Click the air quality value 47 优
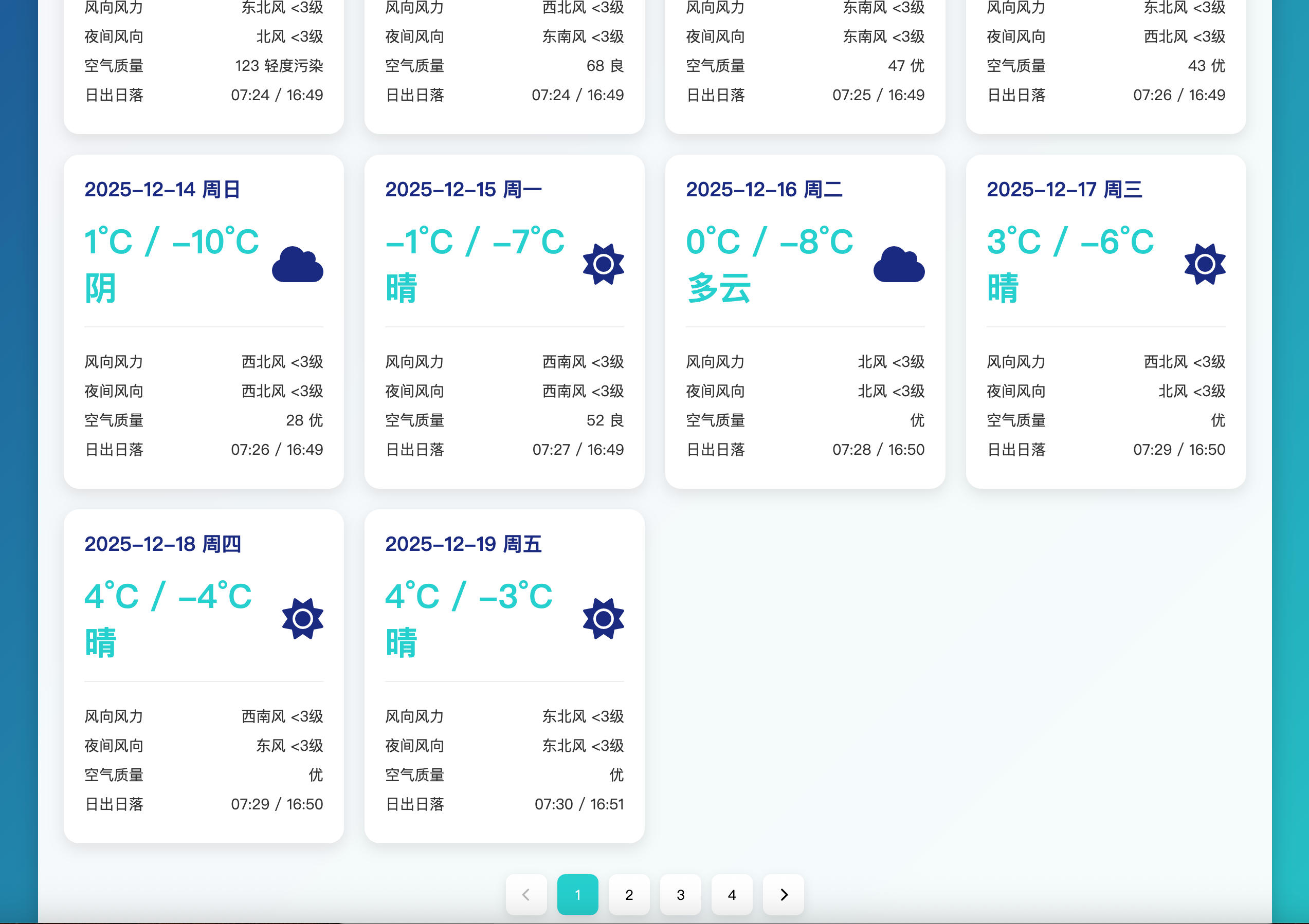 906,66
